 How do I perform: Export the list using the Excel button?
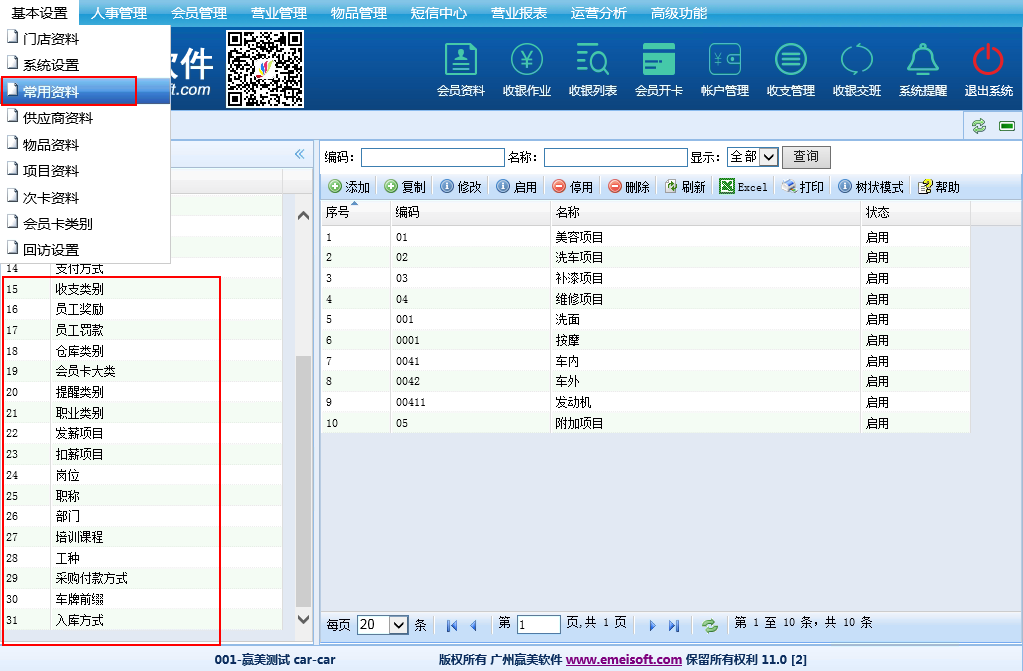(744, 187)
